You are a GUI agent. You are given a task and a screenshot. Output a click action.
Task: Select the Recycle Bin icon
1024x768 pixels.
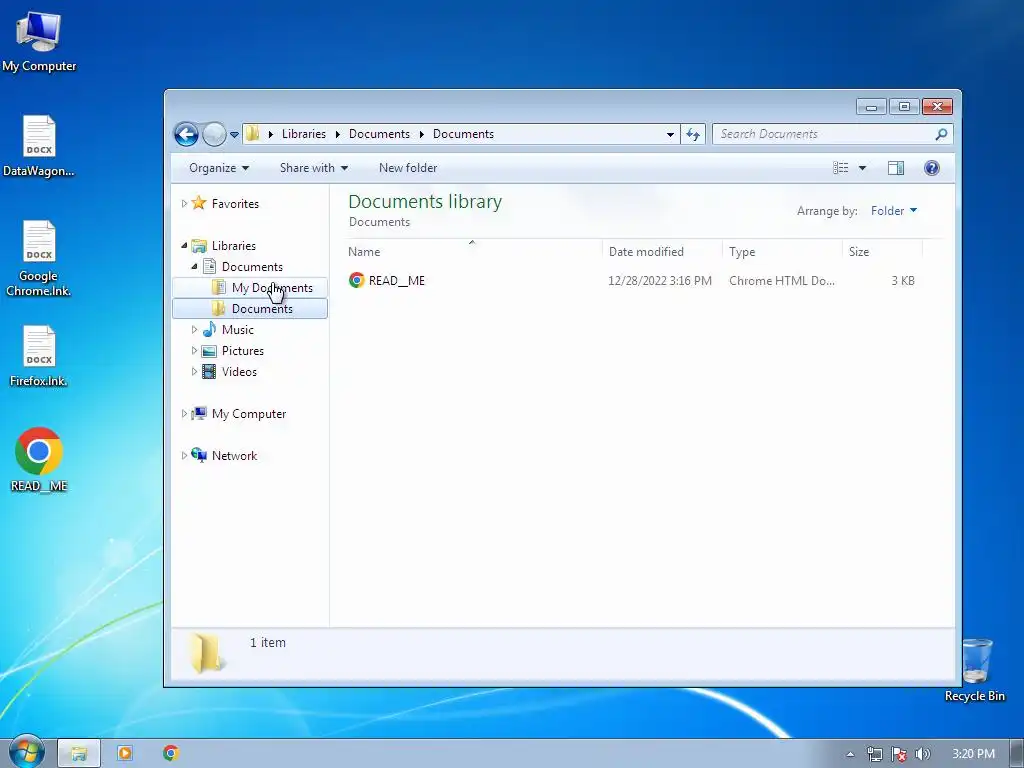(x=975, y=670)
